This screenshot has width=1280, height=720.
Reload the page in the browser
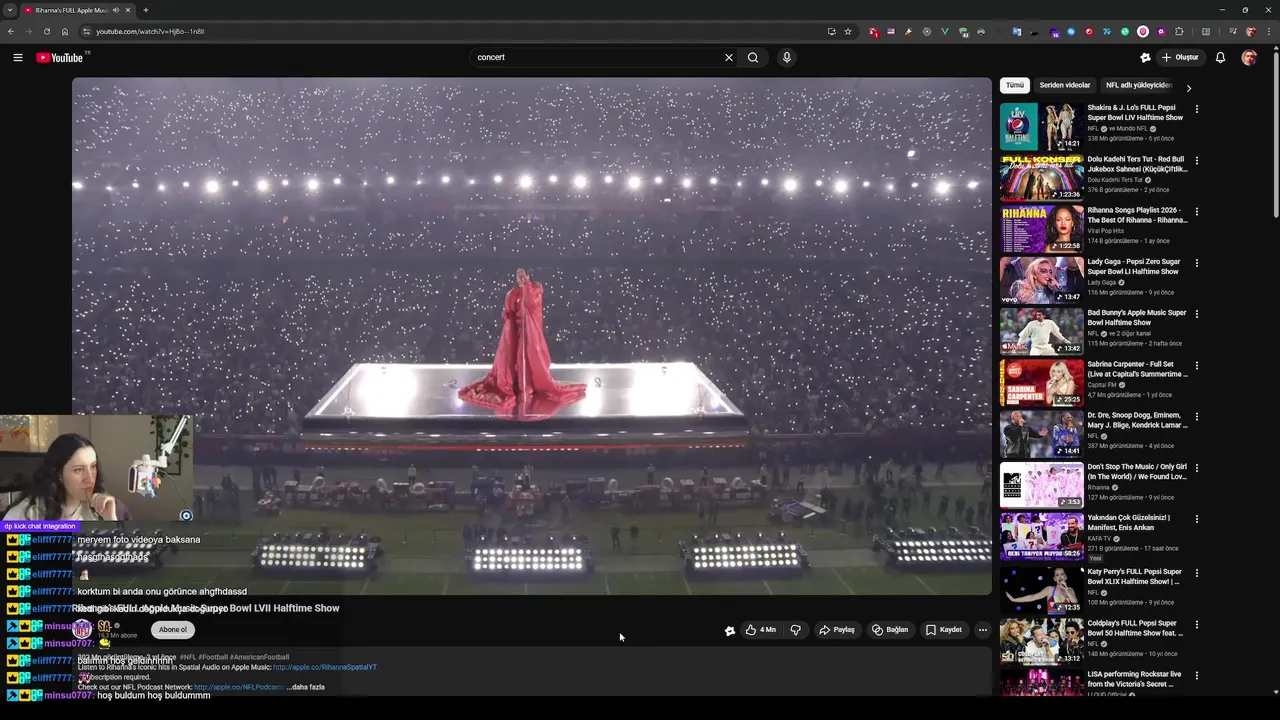[x=46, y=31]
